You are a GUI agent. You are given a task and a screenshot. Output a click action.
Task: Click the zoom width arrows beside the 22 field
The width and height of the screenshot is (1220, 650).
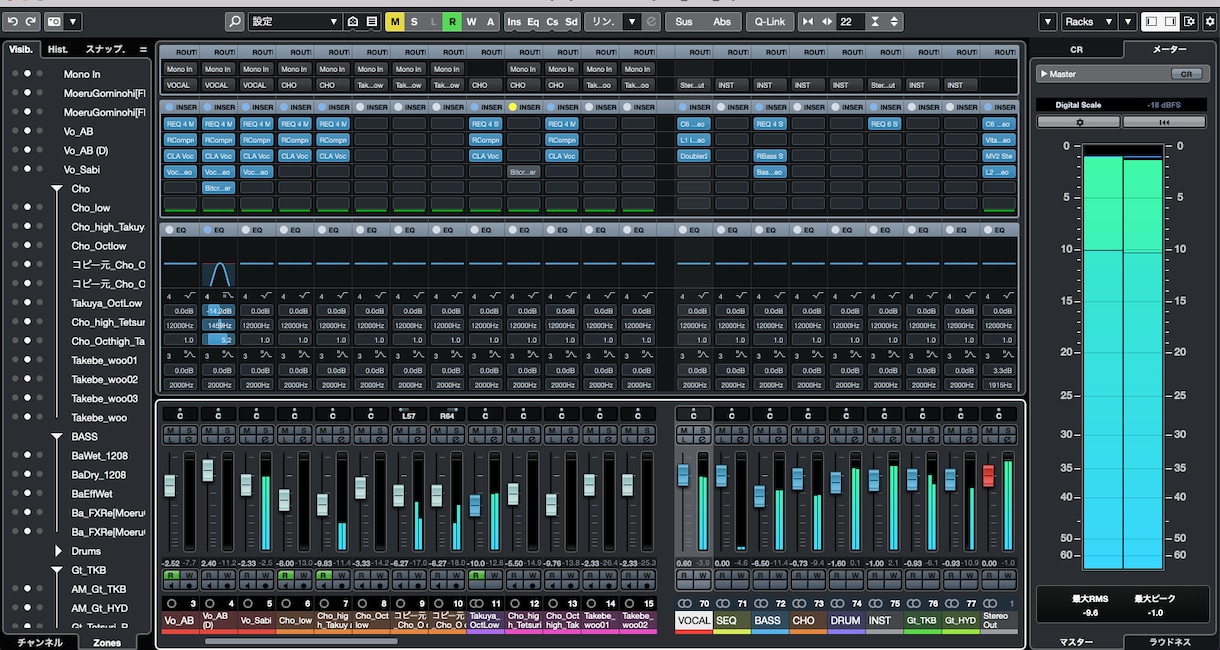(827, 21)
